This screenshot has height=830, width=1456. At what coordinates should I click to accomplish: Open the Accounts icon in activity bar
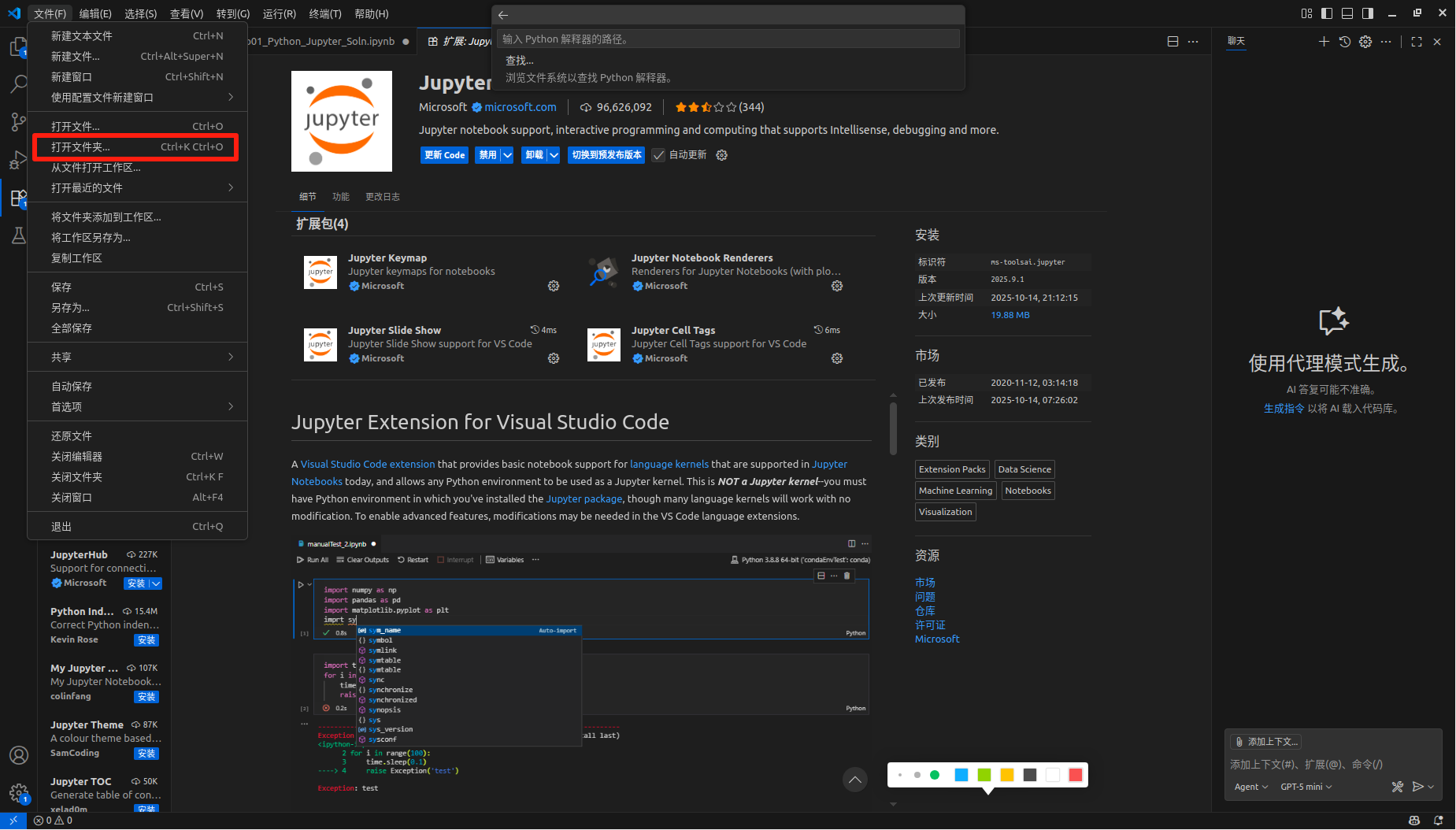pyautogui.click(x=18, y=754)
